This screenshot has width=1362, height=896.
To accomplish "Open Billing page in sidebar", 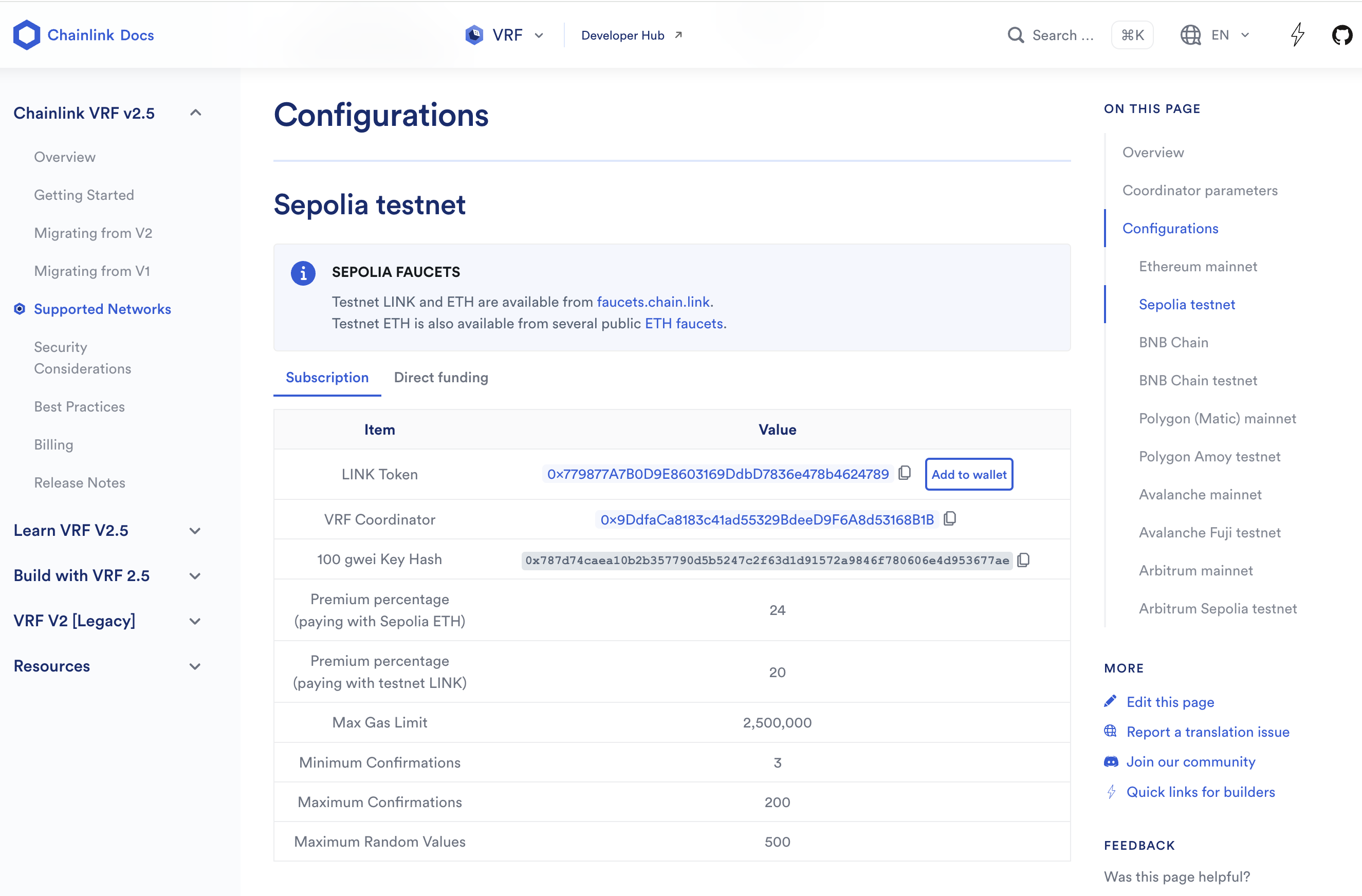I will (x=54, y=444).
